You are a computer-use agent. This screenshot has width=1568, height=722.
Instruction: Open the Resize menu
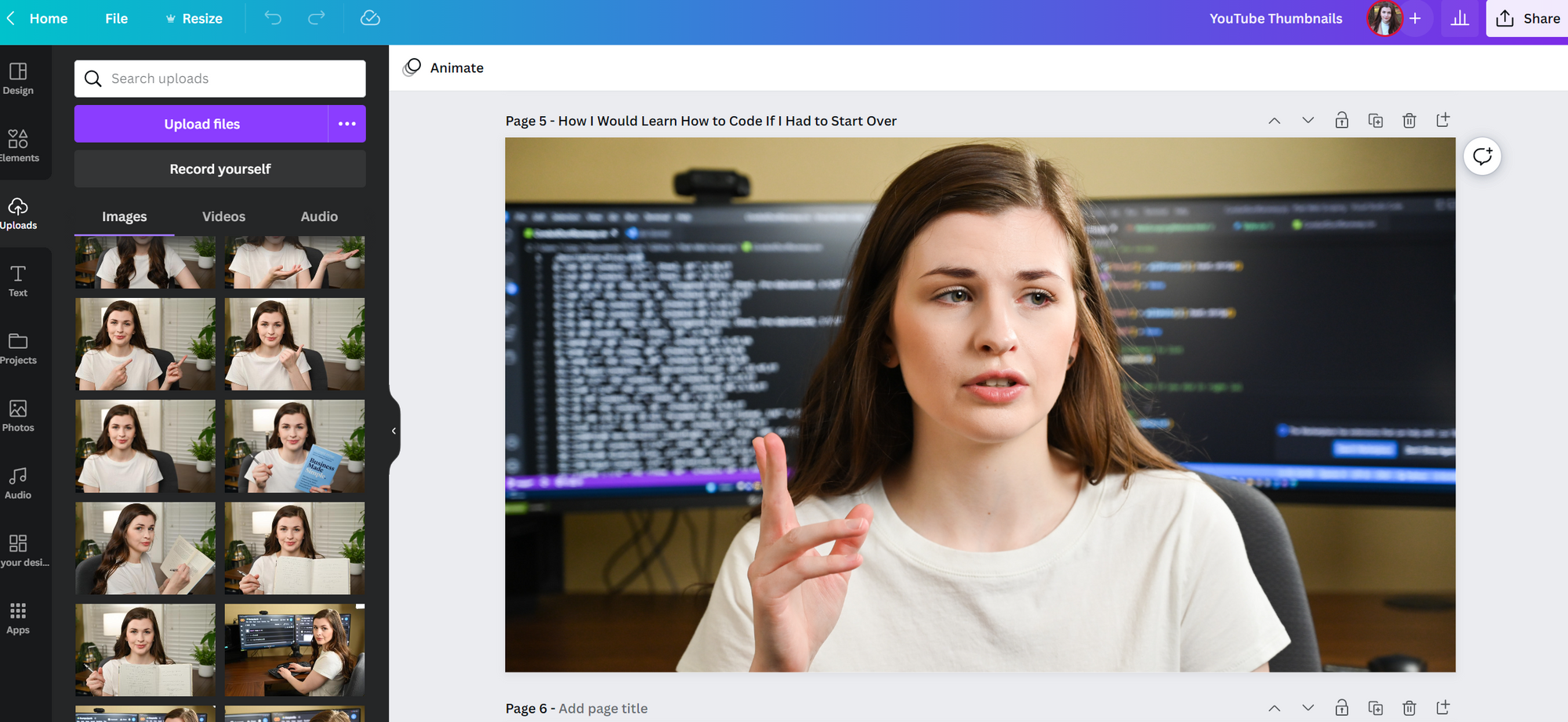(194, 18)
